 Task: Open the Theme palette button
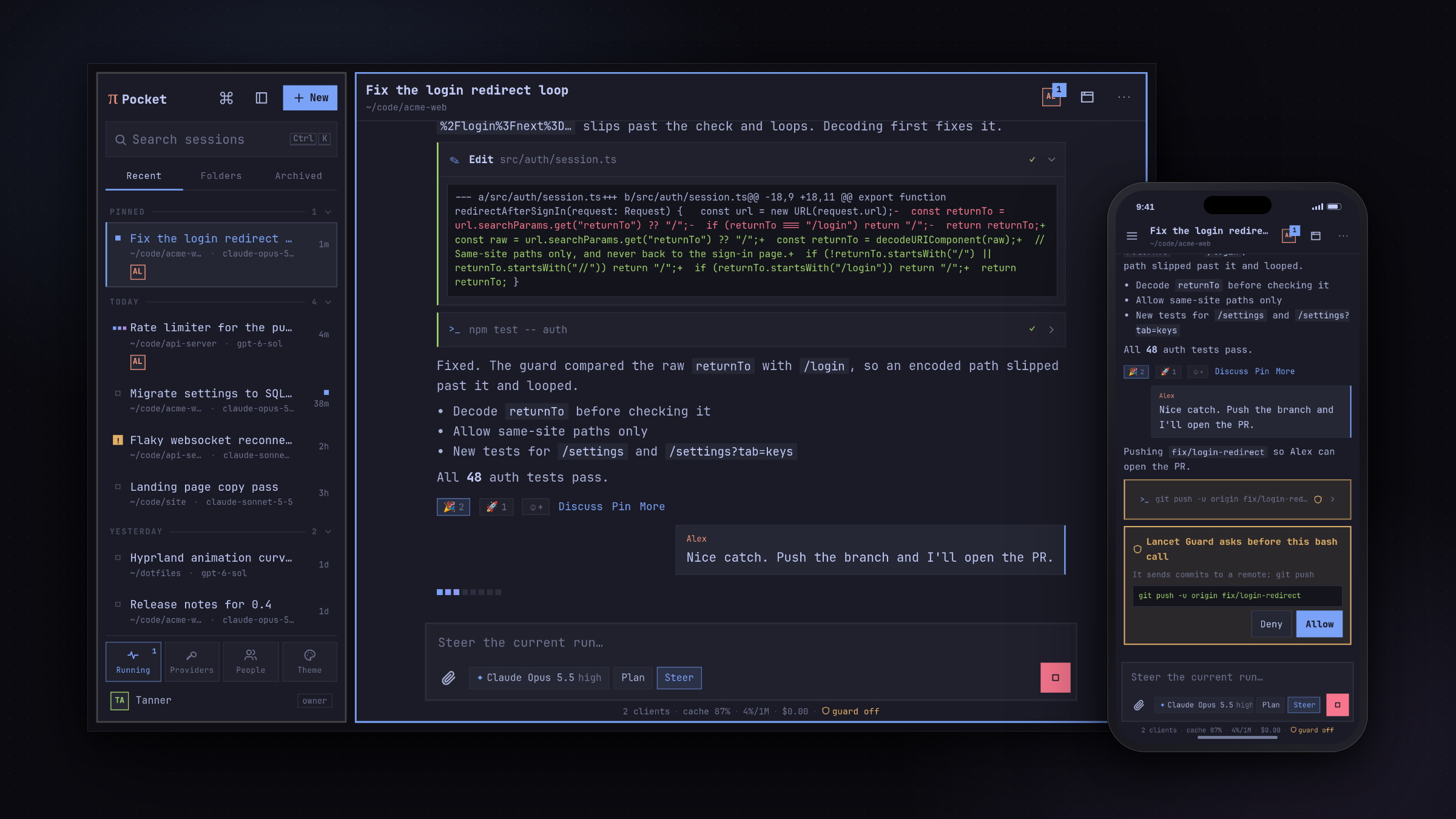pyautogui.click(x=309, y=662)
